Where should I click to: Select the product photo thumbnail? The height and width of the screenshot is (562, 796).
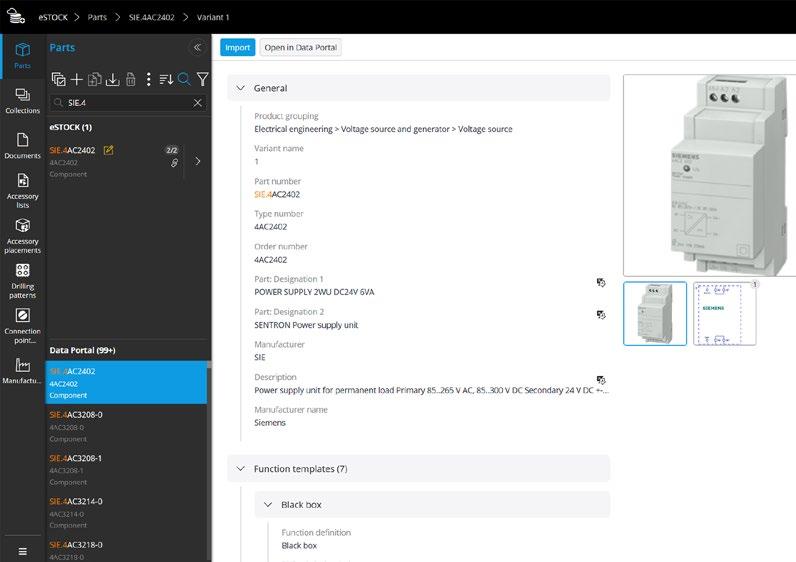[x=655, y=314]
